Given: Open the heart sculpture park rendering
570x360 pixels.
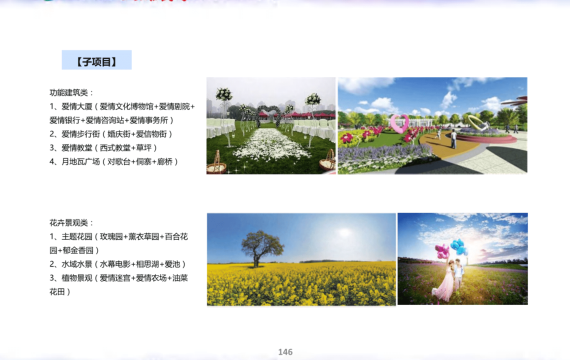Looking at the screenshot, I should (433, 125).
